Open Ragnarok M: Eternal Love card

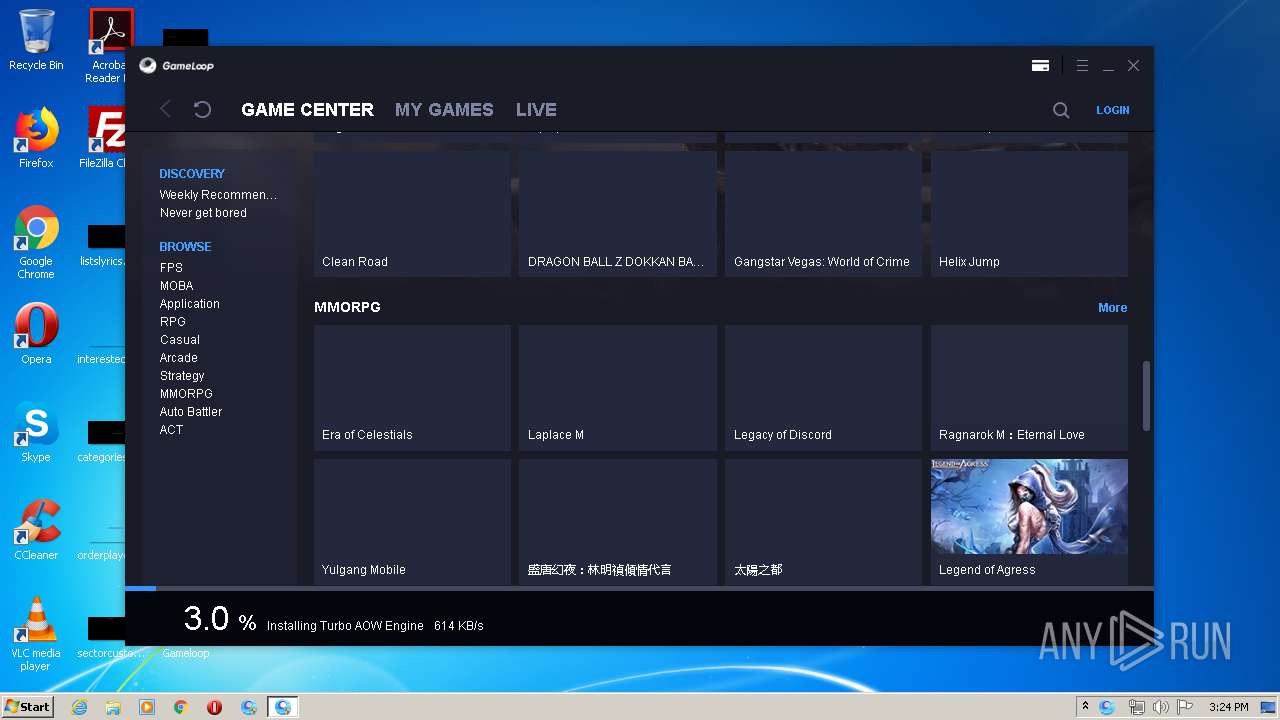1029,388
